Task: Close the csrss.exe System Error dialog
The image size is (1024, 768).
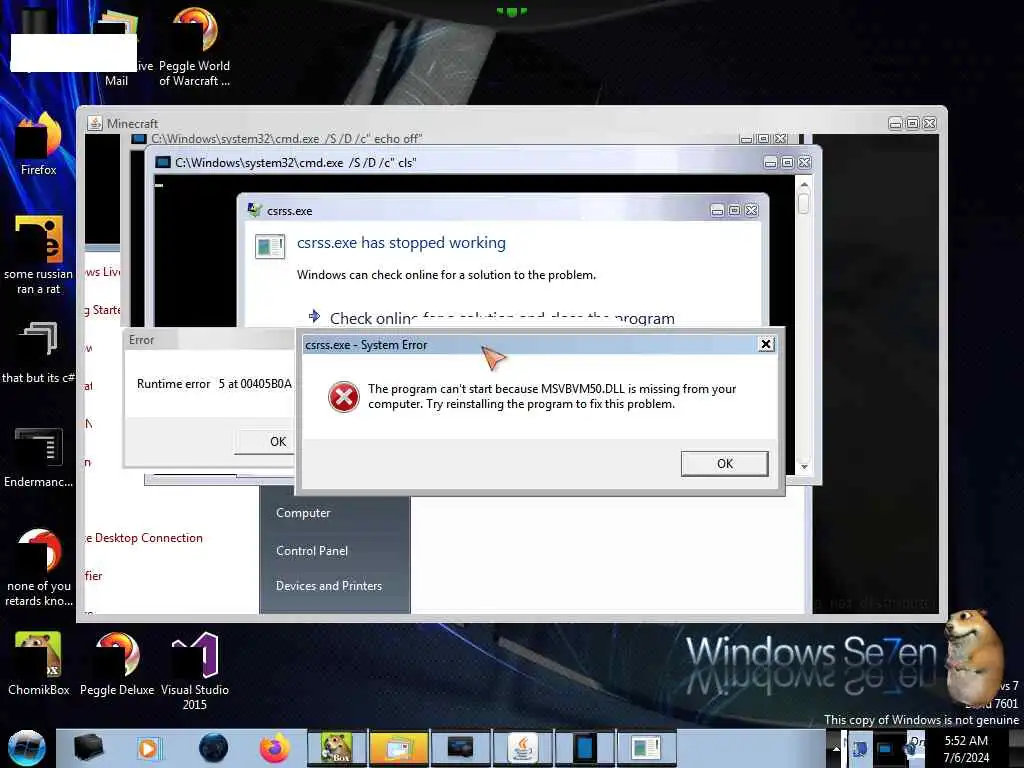Action: click(766, 344)
